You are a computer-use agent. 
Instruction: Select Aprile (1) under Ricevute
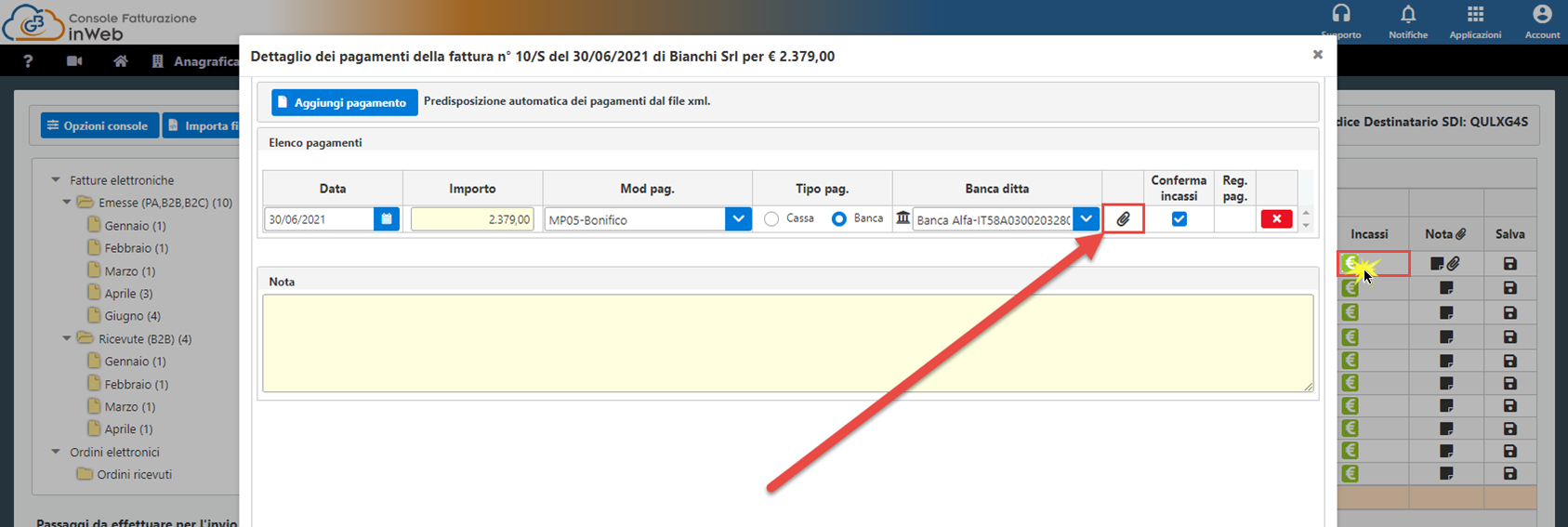[x=128, y=429]
